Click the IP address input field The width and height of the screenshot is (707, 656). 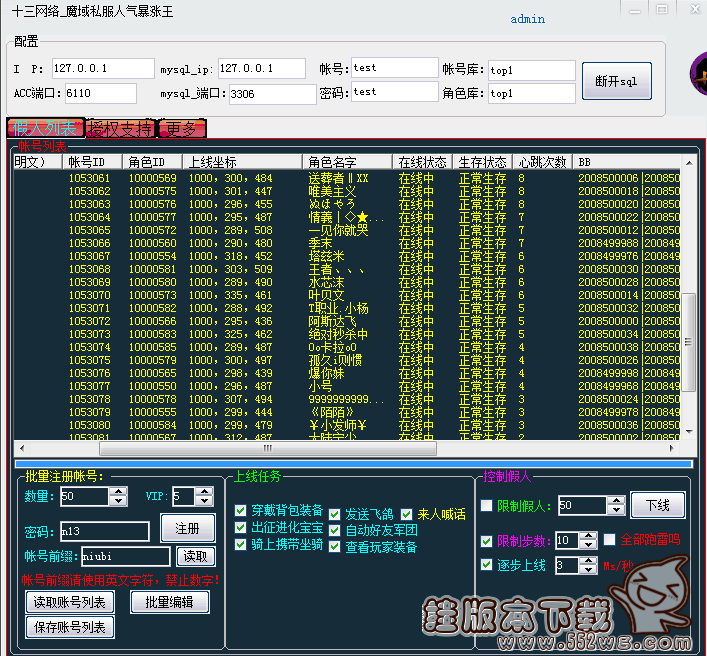[103, 69]
